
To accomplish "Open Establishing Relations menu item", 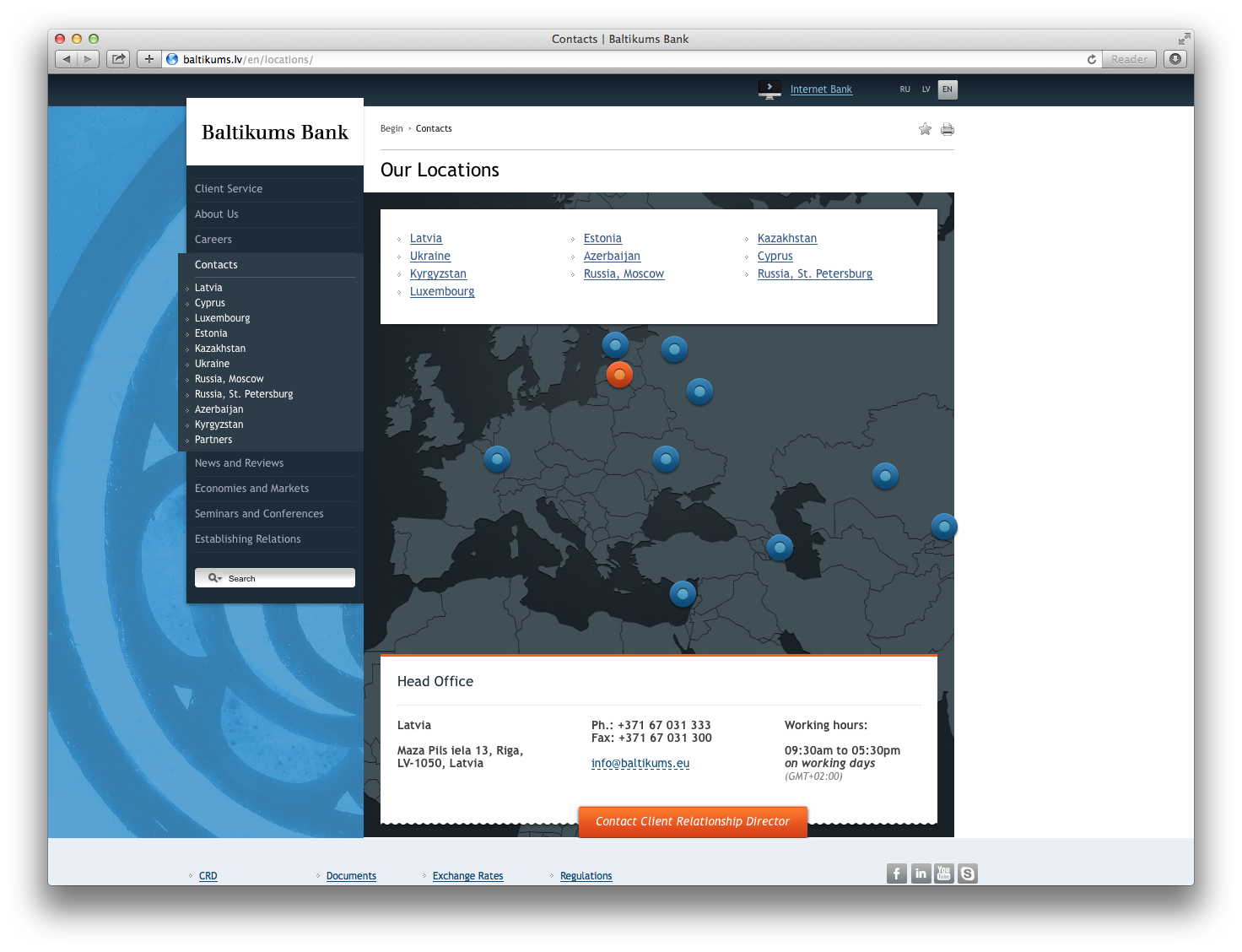I will pos(247,539).
